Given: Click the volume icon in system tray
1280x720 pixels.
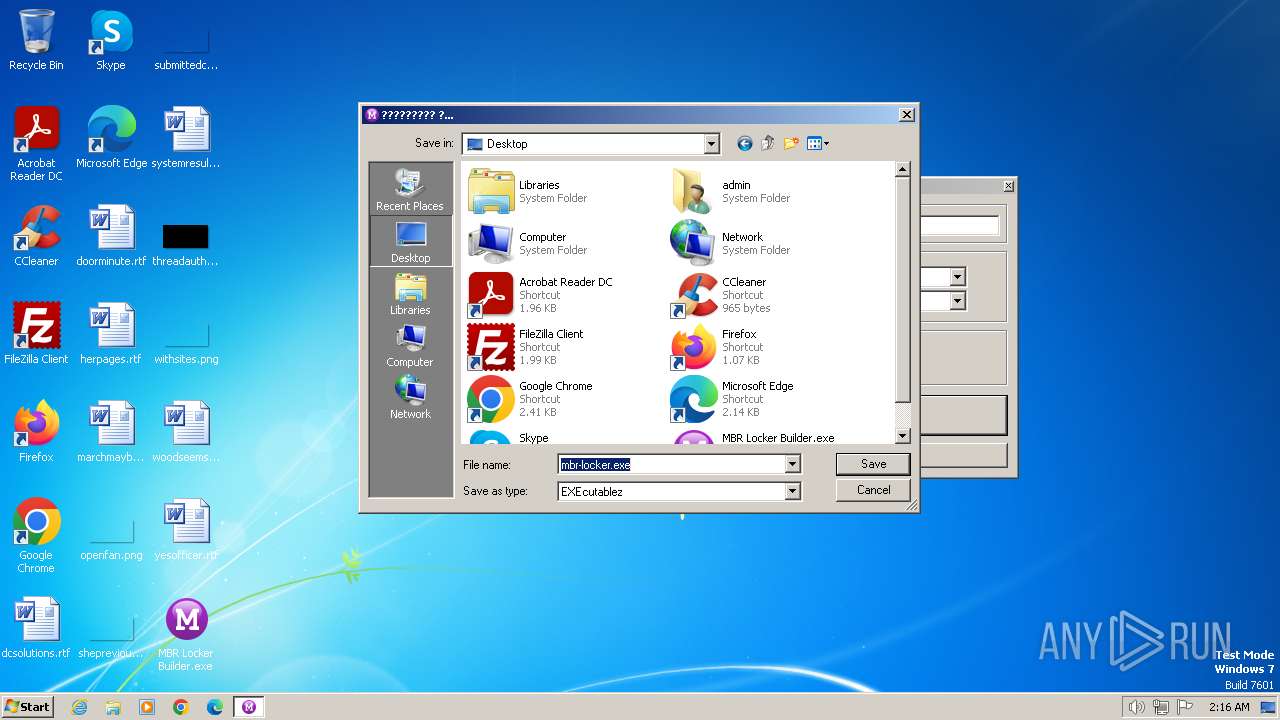Looking at the screenshot, I should pyautogui.click(x=1136, y=707).
